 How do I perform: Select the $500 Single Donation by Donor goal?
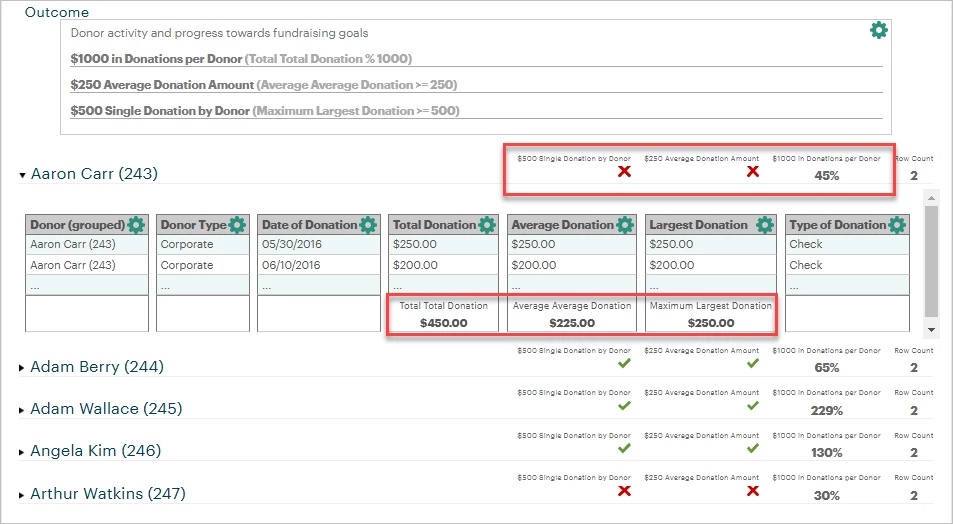click(476, 111)
